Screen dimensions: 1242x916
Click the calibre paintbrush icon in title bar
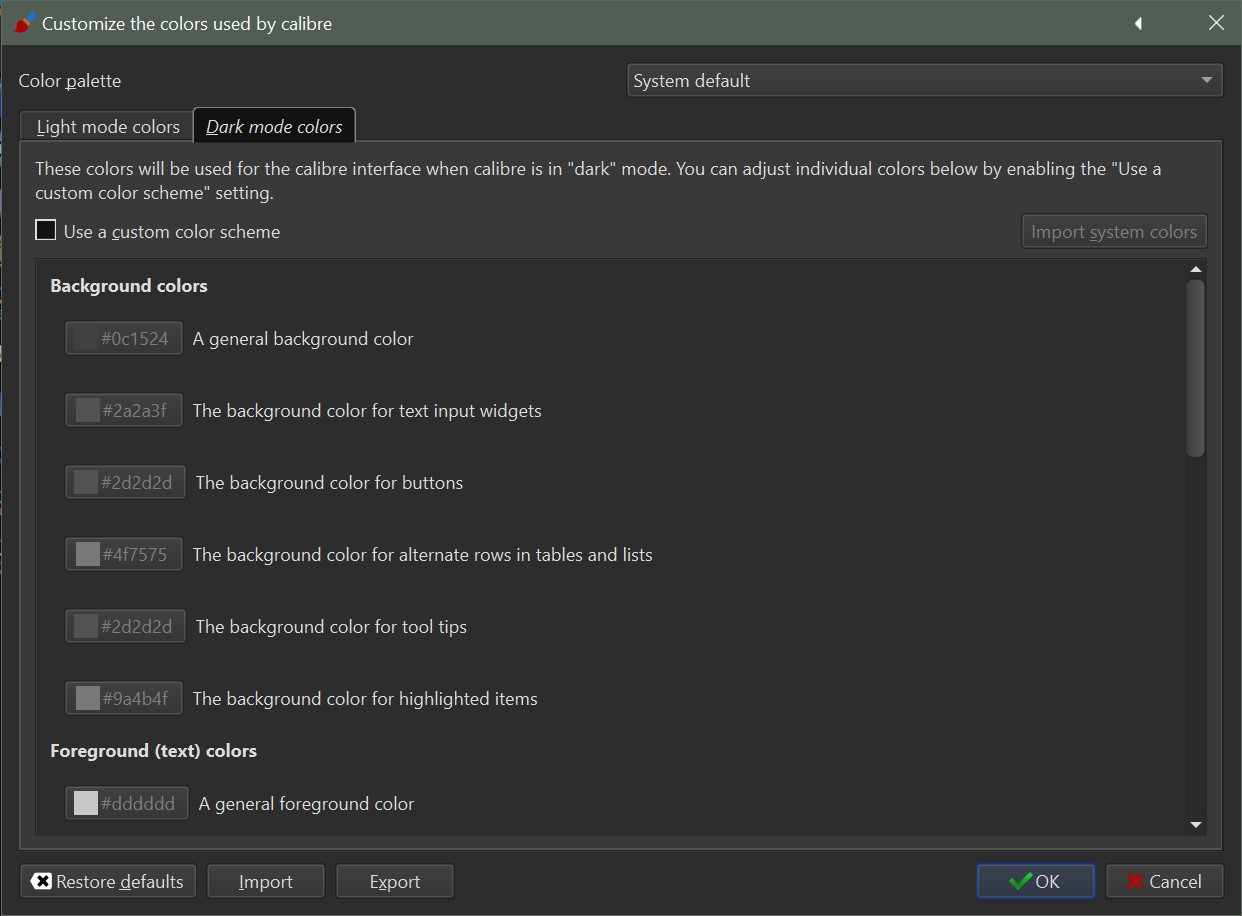25,22
